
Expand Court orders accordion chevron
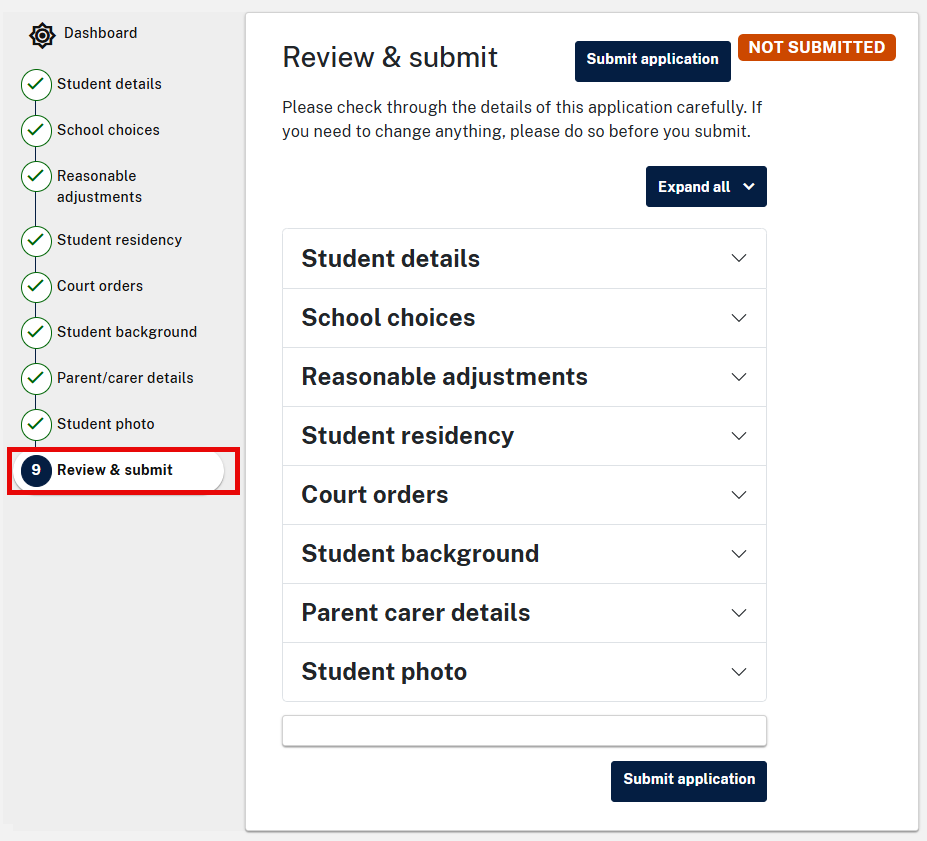tap(738, 495)
